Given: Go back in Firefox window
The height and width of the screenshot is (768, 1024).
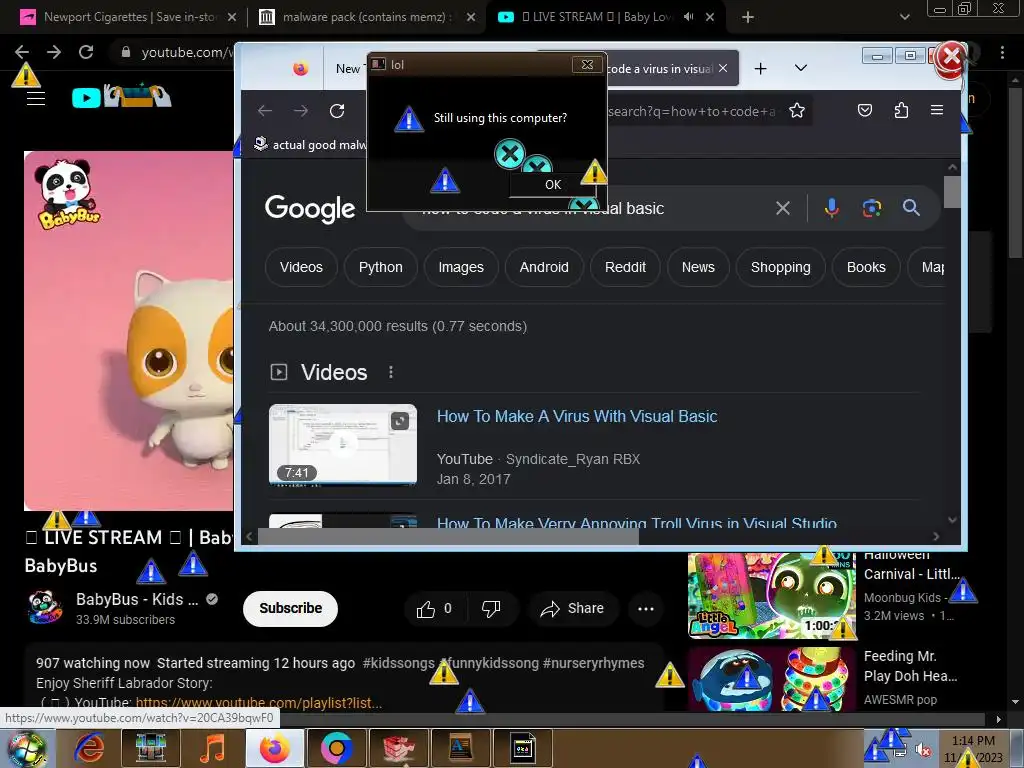Looking at the screenshot, I should (x=264, y=111).
